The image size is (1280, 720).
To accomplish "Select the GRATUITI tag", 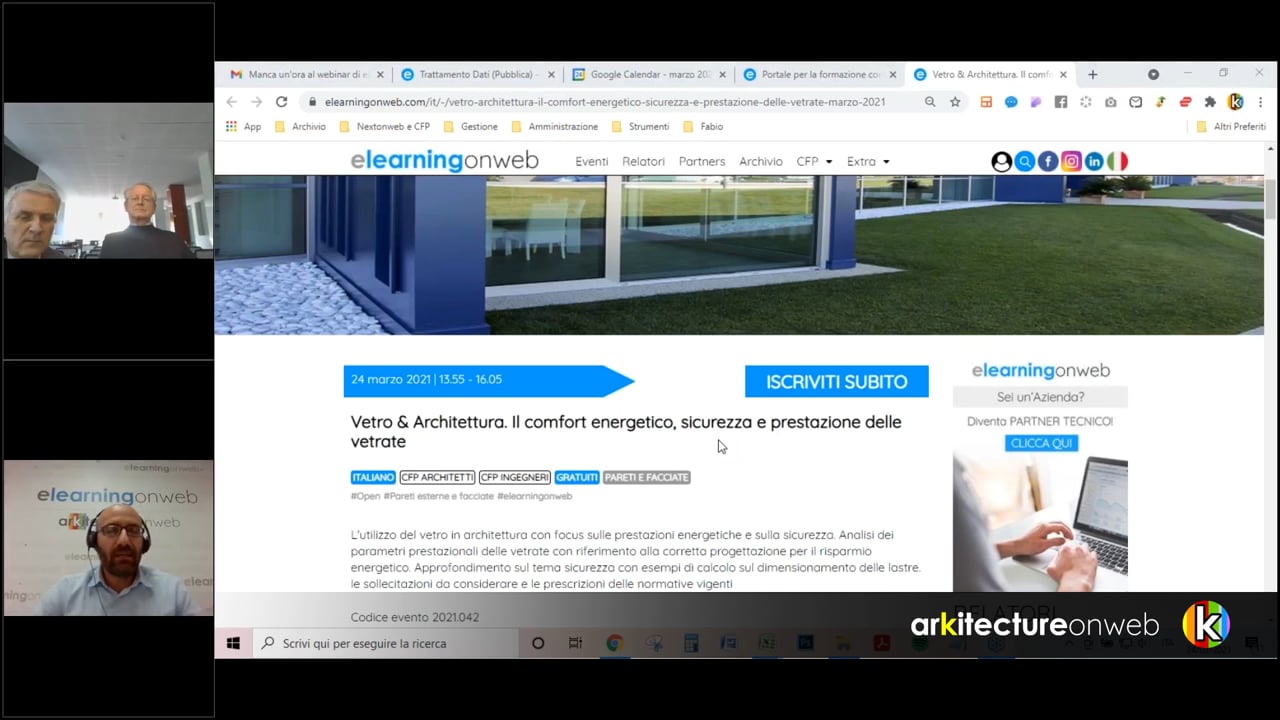I will tap(577, 477).
